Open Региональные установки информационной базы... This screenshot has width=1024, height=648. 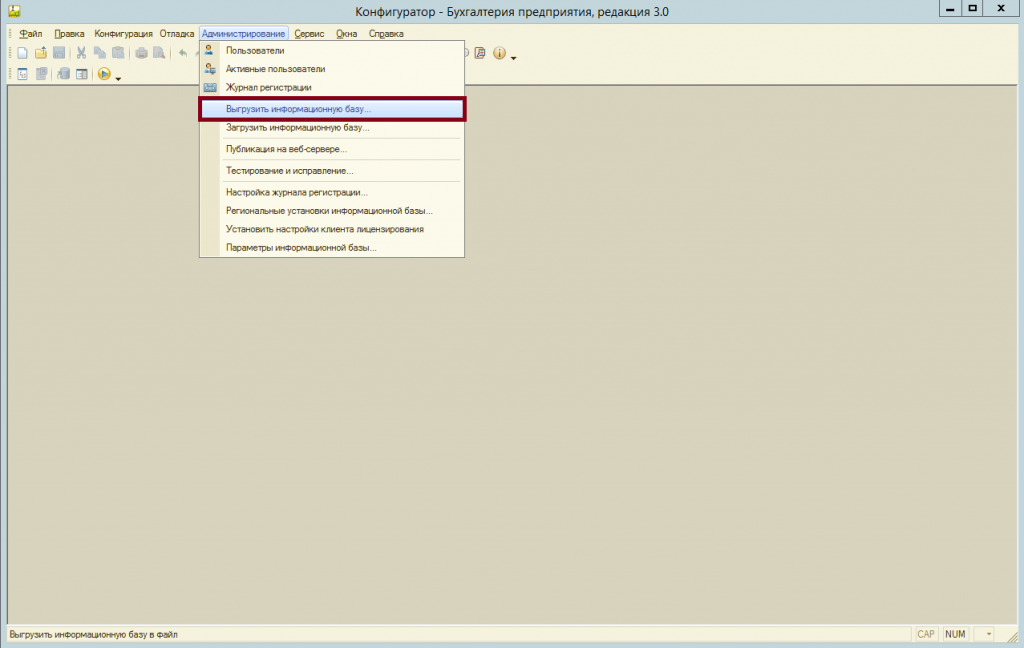click(332, 210)
